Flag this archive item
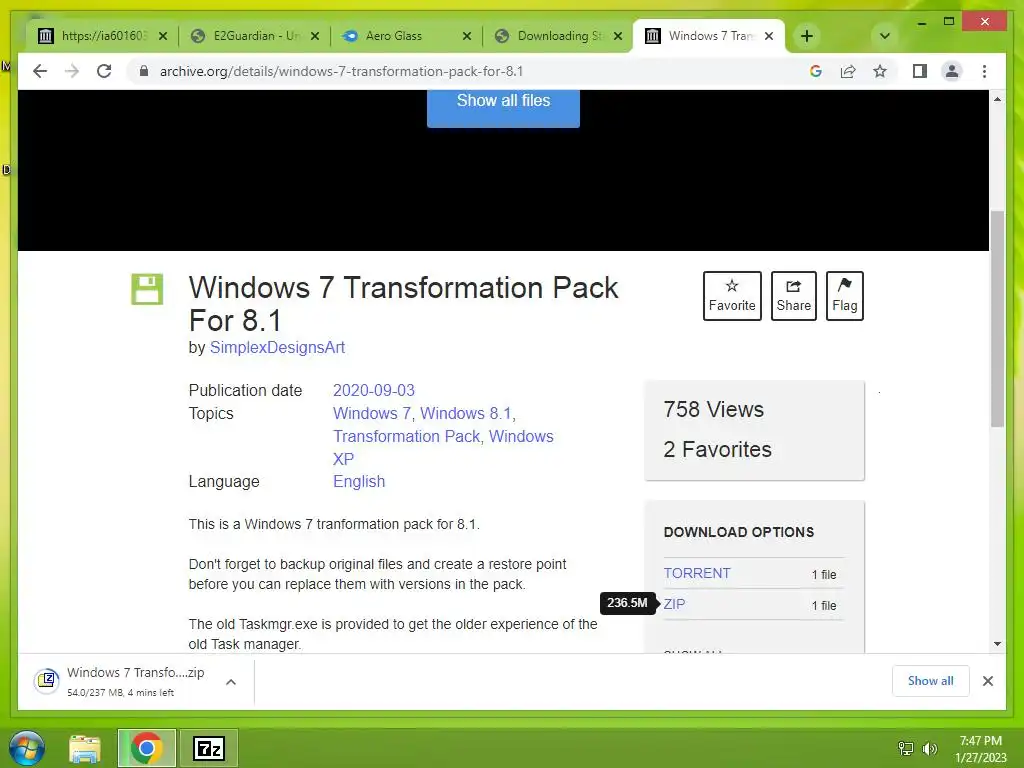The image size is (1024, 768). click(844, 296)
